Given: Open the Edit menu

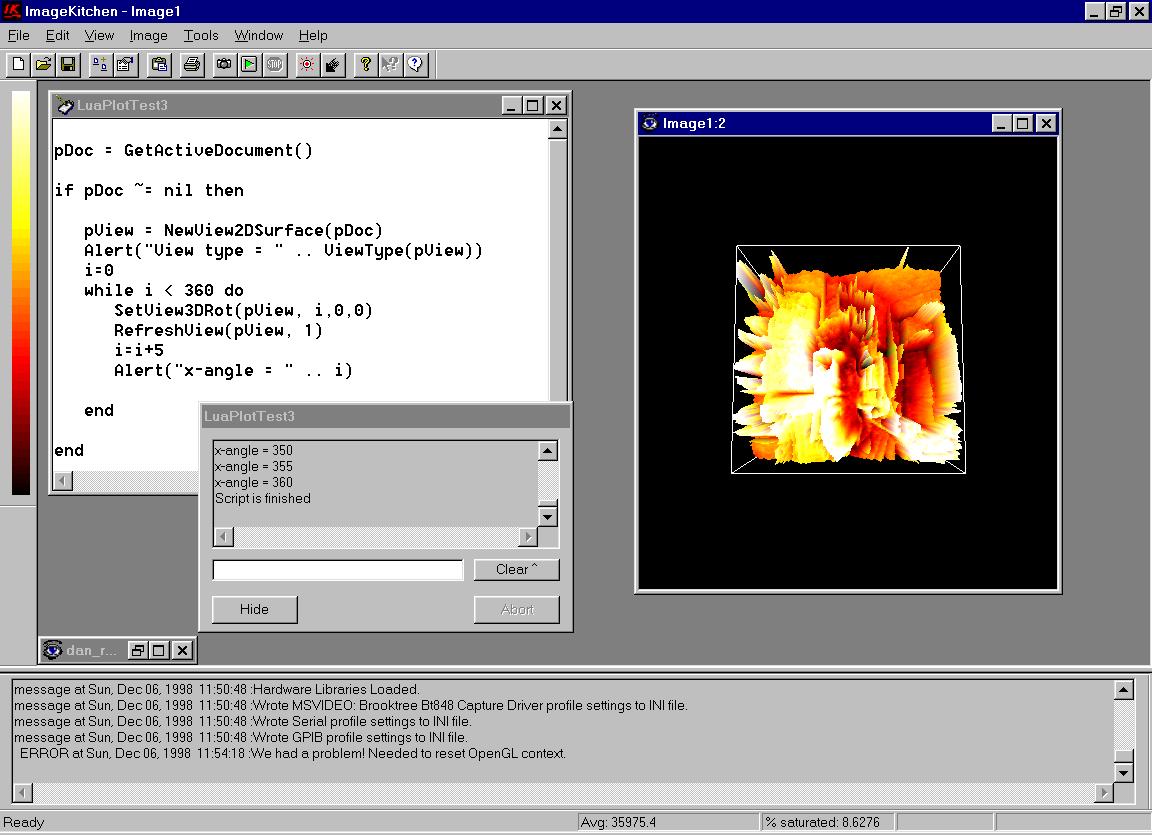Looking at the screenshot, I should [57, 35].
